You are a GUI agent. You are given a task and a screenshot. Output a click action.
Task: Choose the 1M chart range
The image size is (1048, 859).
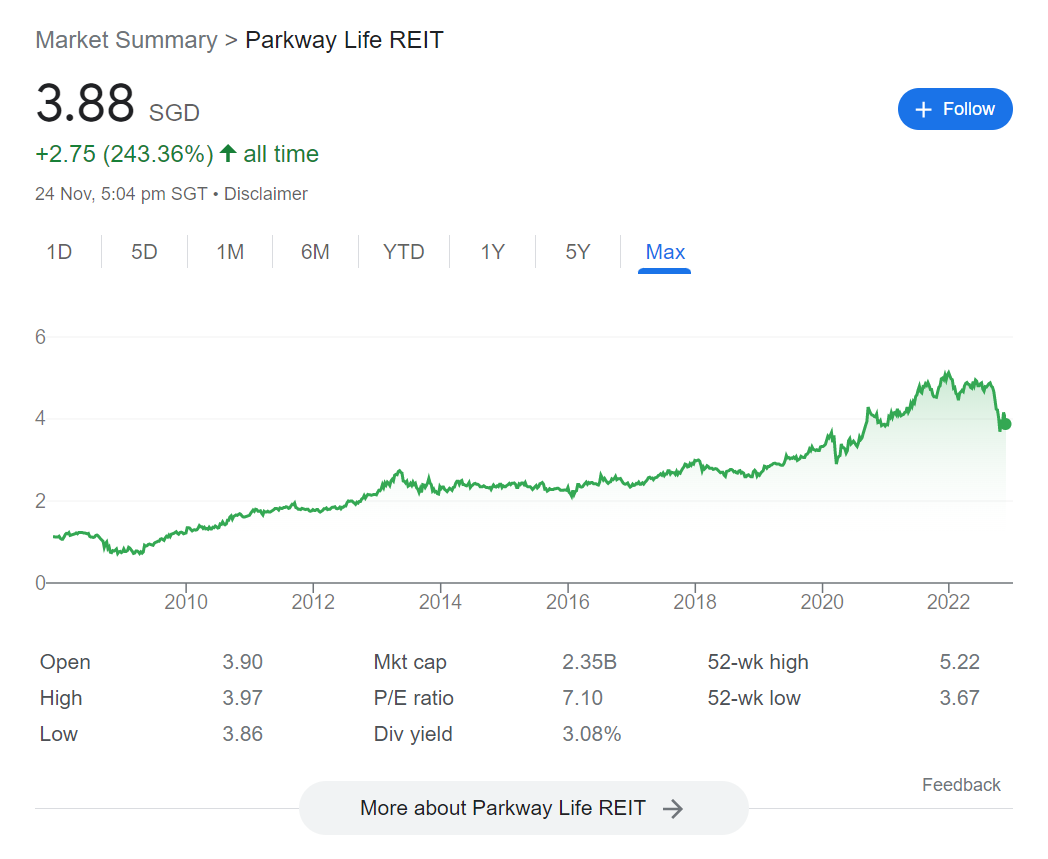(x=230, y=252)
